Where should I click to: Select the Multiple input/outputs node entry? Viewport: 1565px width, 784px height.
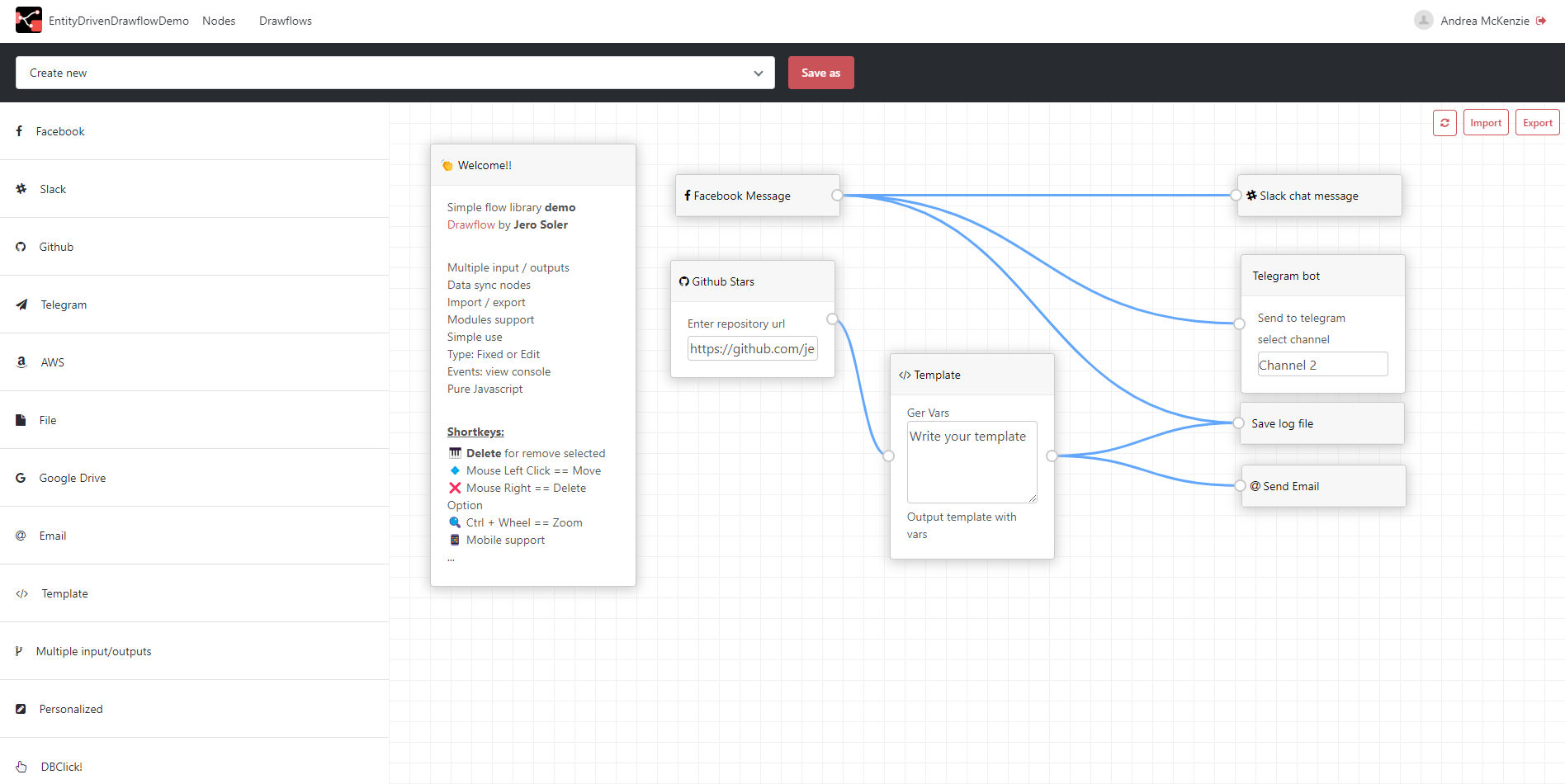click(x=93, y=650)
